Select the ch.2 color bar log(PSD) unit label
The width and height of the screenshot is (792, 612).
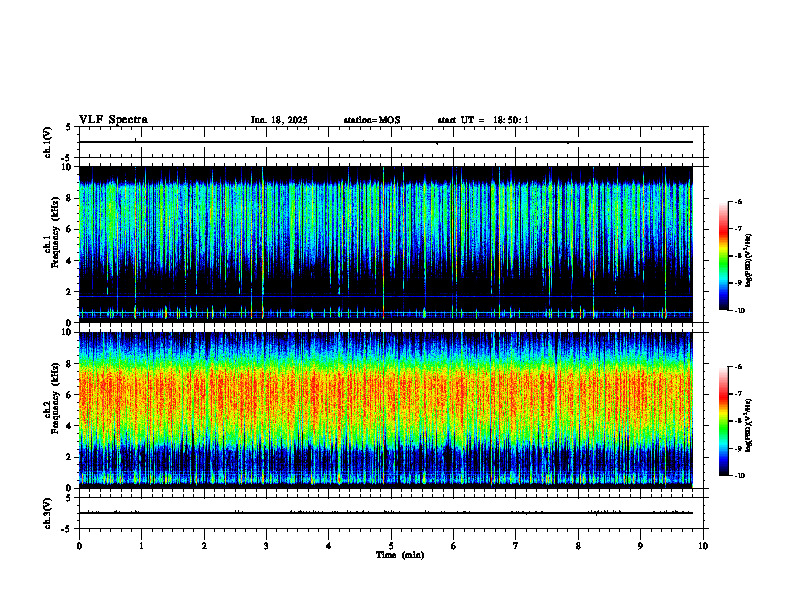coord(749,426)
